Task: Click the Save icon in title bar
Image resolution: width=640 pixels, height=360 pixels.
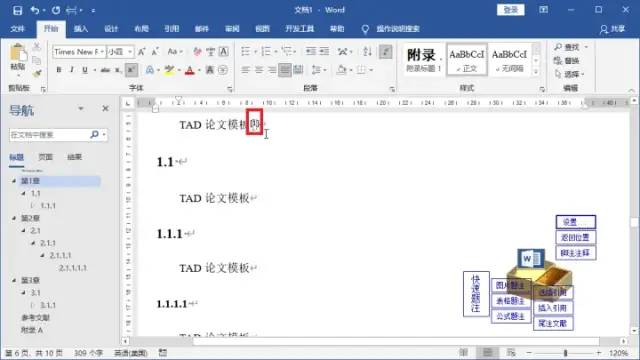Action: point(17,10)
